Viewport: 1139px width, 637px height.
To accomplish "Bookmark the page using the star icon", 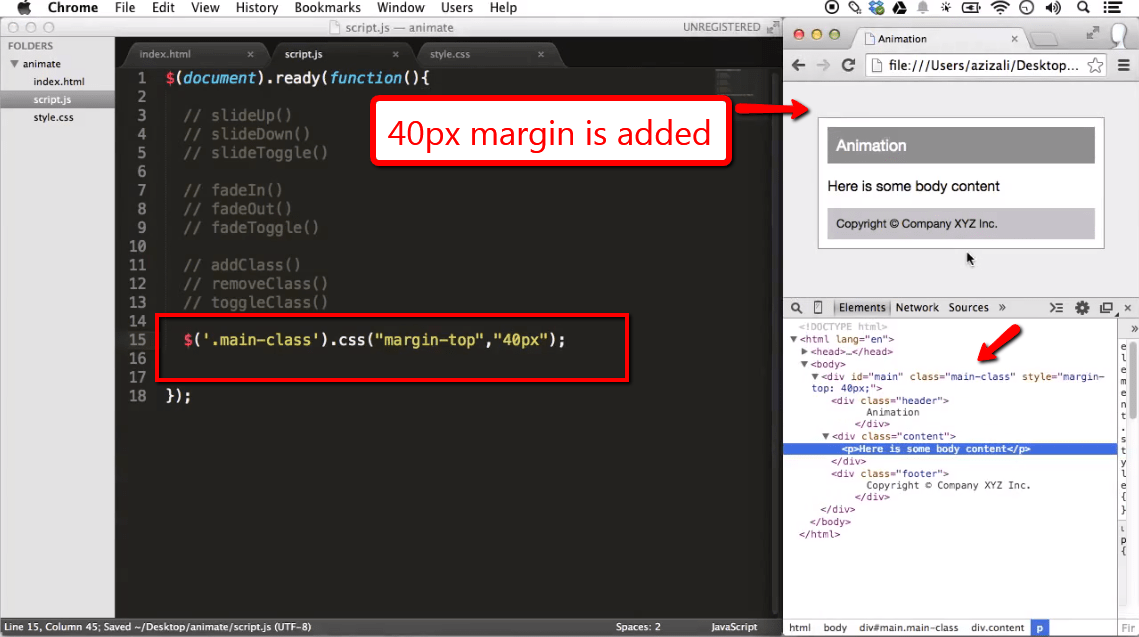I will pos(1095,64).
